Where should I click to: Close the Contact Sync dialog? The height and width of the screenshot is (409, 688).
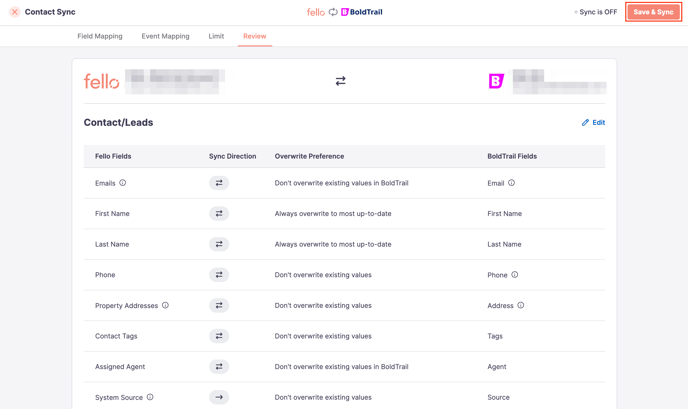14,12
